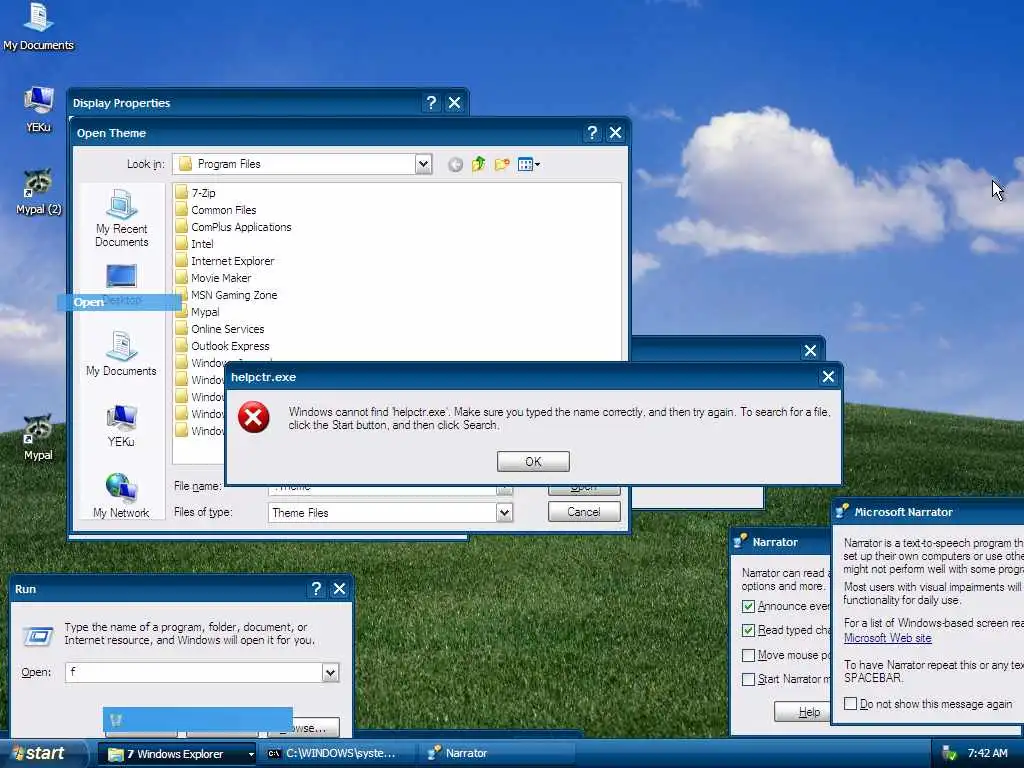Create a new folder in Open Theme toolbar
The image size is (1024, 768).
[502, 164]
